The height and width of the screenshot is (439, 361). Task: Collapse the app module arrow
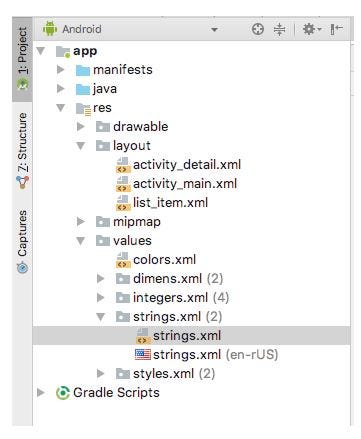pyautogui.click(x=41, y=51)
